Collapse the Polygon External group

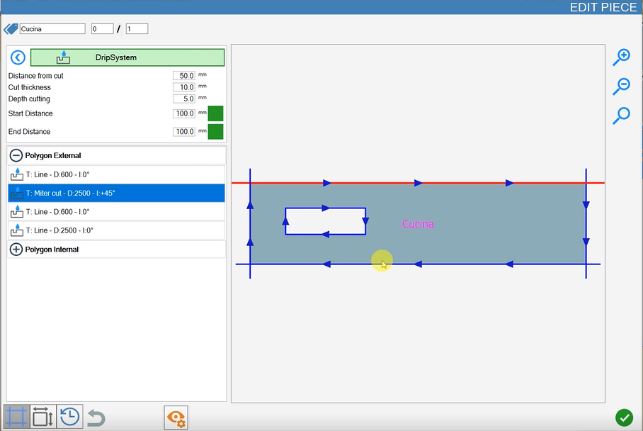[x=16, y=155]
